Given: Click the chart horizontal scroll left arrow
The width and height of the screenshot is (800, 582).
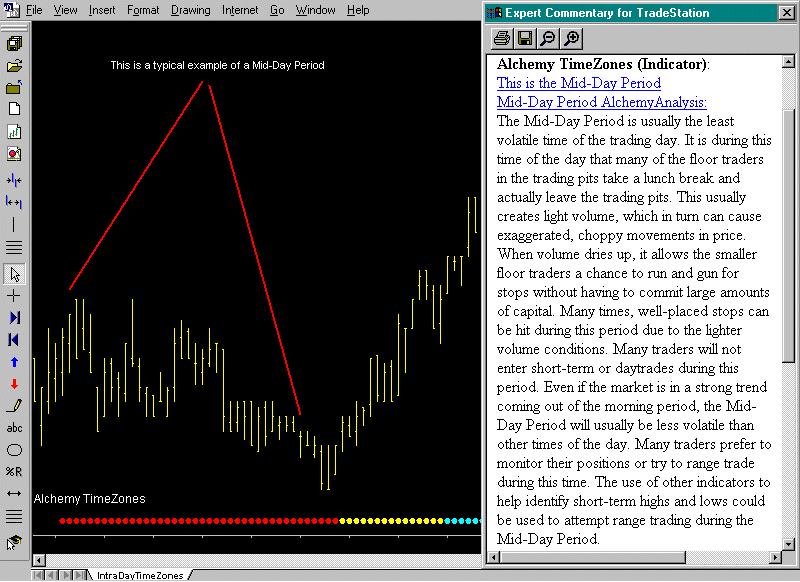Looking at the screenshot, I should pyautogui.click(x=39, y=560).
